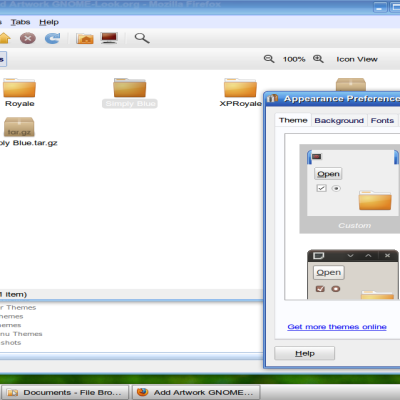Click the Firefox icon in taskbar

coord(143,392)
